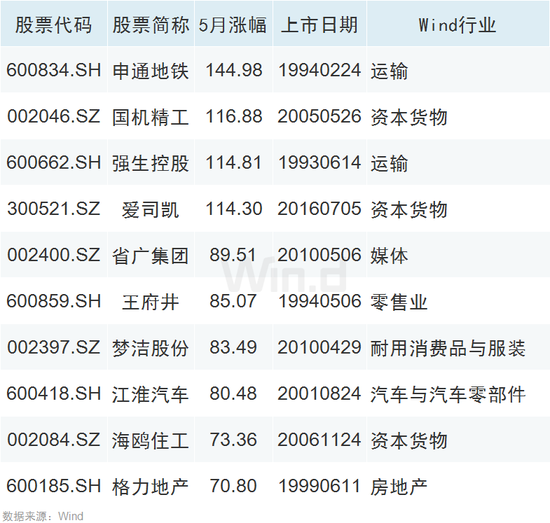Viewport: 550px width, 523px height.
Task: Click the value 116.88
Action: tap(234, 116)
